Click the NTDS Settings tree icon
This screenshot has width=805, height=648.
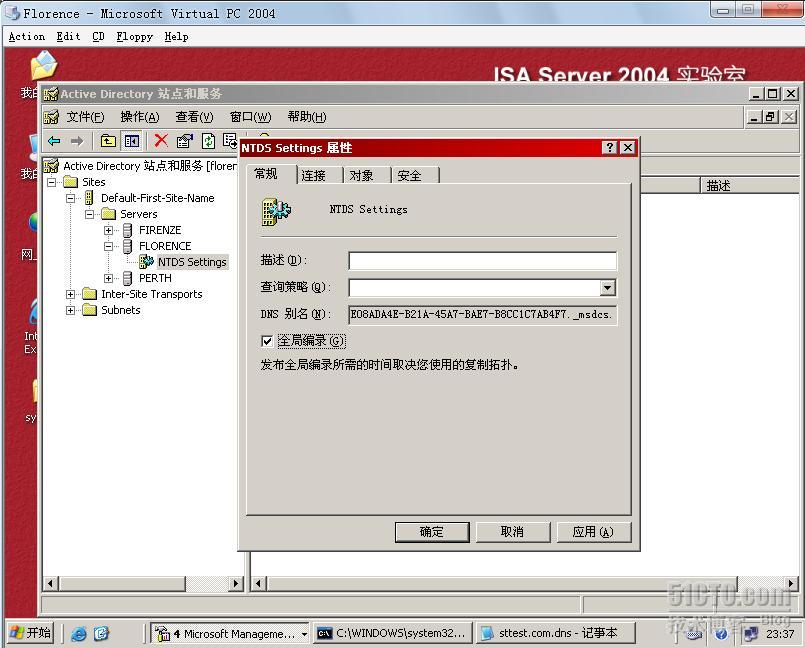point(146,262)
